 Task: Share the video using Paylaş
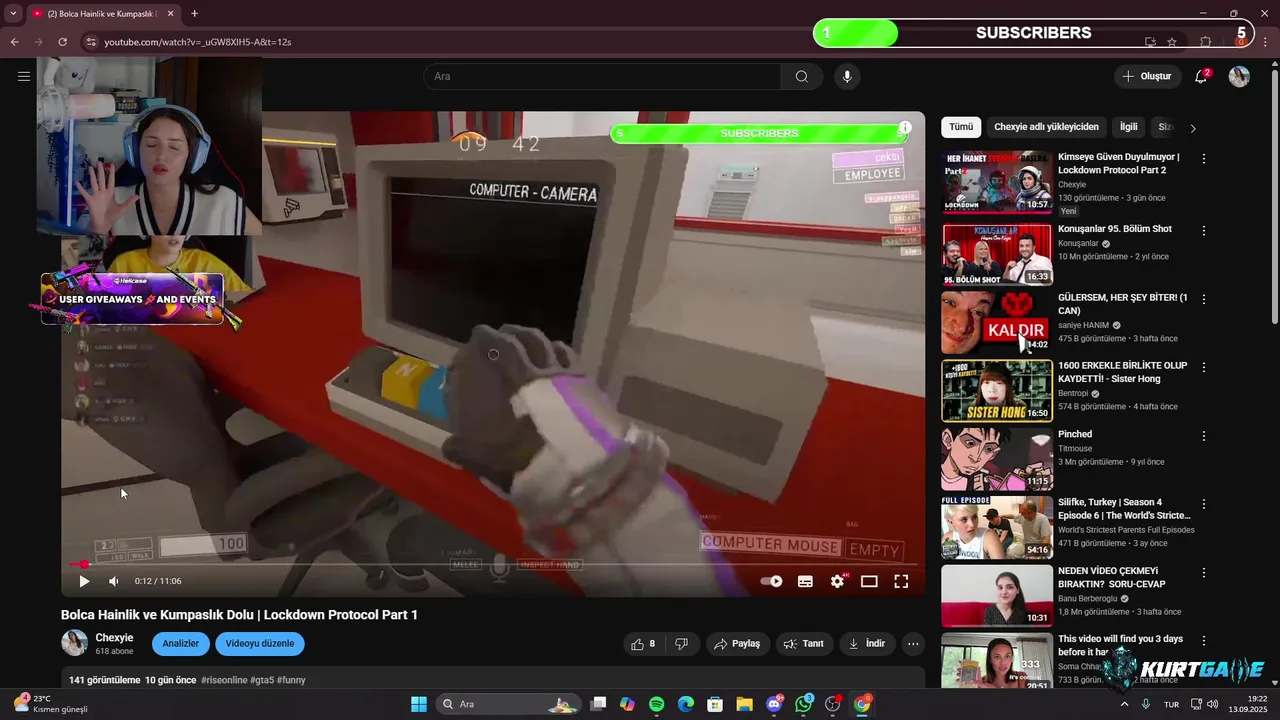coord(738,644)
